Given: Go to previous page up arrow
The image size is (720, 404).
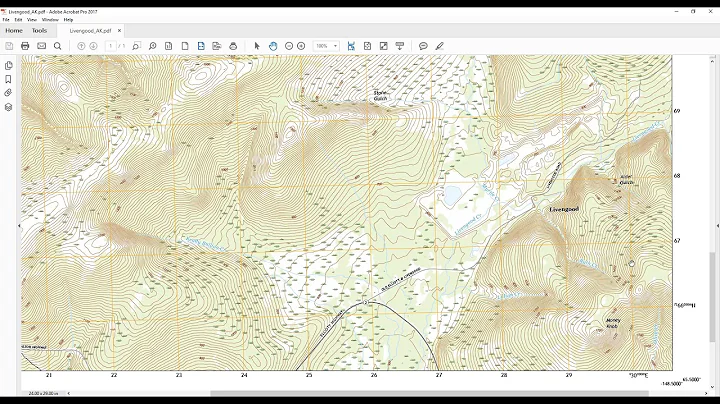Looking at the screenshot, I should [x=81, y=46].
